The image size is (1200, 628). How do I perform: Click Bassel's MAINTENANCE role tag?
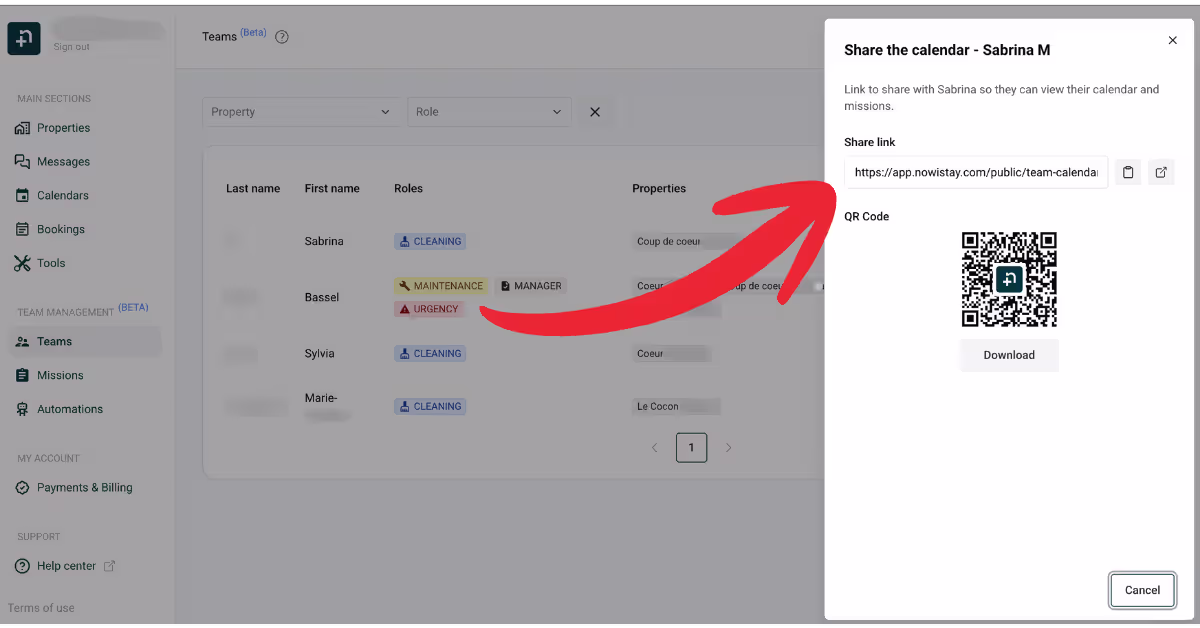pos(441,286)
